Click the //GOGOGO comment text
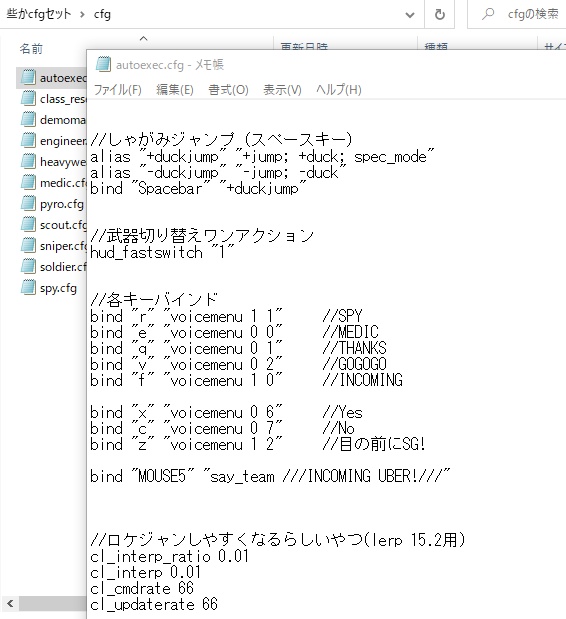 coord(354,364)
